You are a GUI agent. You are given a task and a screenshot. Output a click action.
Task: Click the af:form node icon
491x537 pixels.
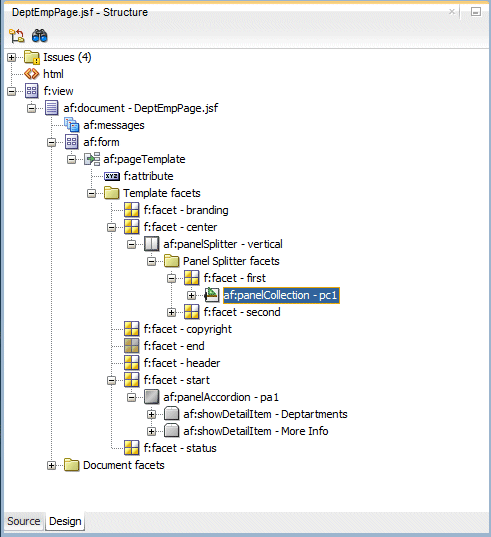tap(72, 142)
